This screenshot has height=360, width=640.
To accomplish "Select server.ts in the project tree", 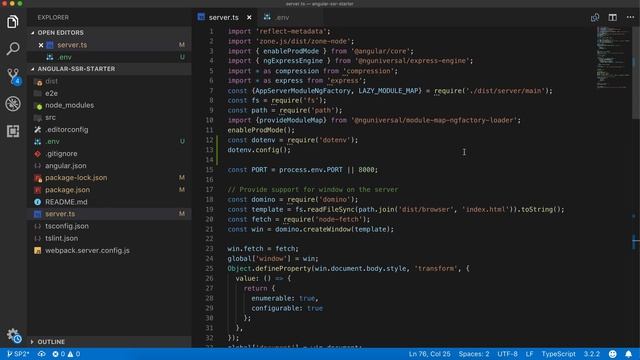I will coord(110,214).
